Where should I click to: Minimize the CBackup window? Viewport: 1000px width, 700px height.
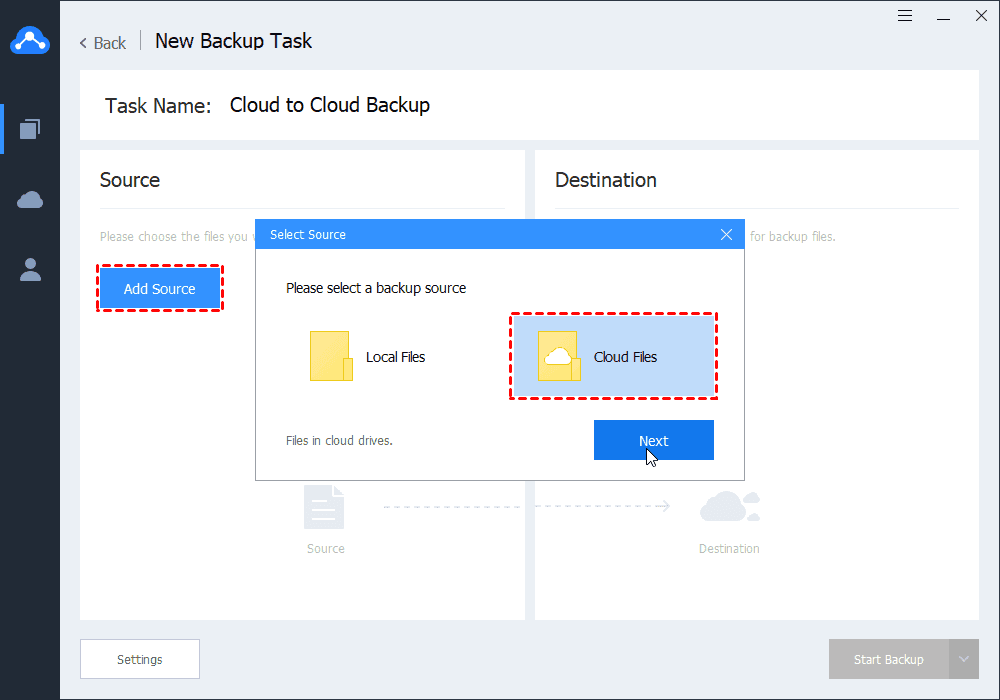(x=943, y=17)
